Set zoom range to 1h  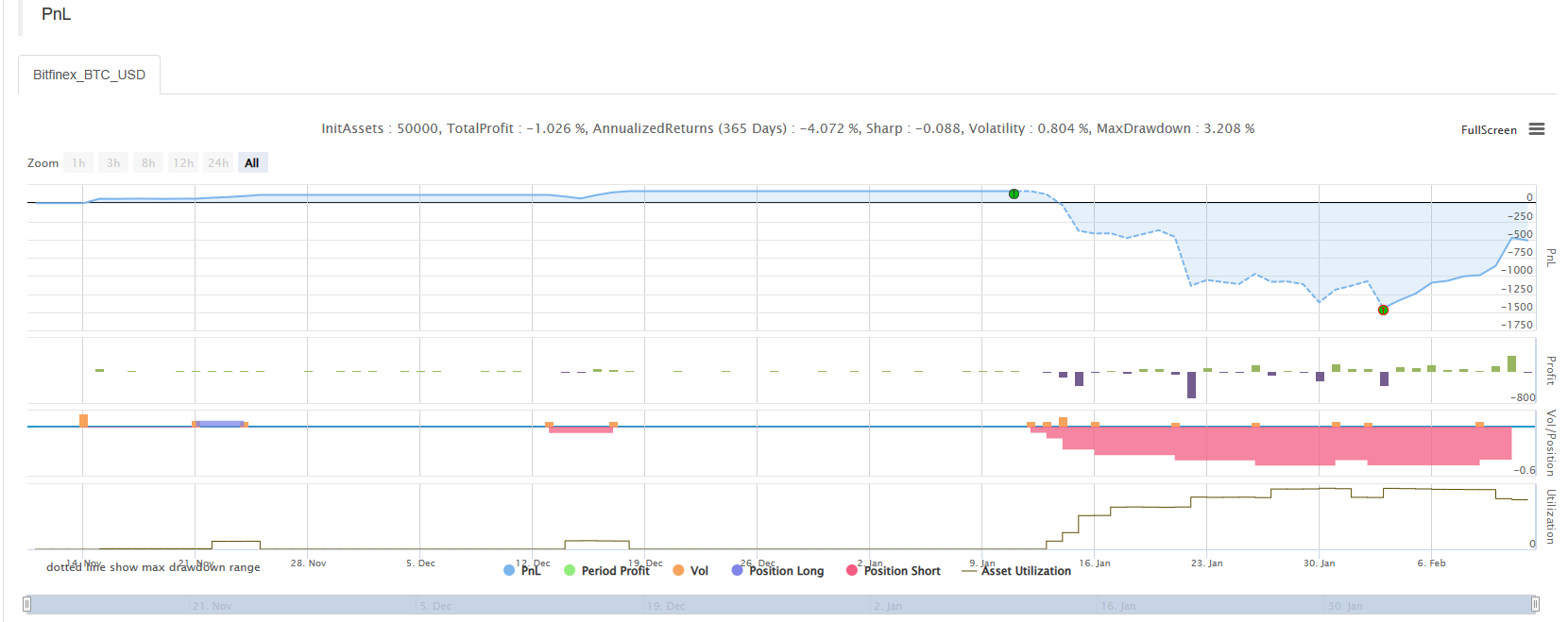coord(78,163)
